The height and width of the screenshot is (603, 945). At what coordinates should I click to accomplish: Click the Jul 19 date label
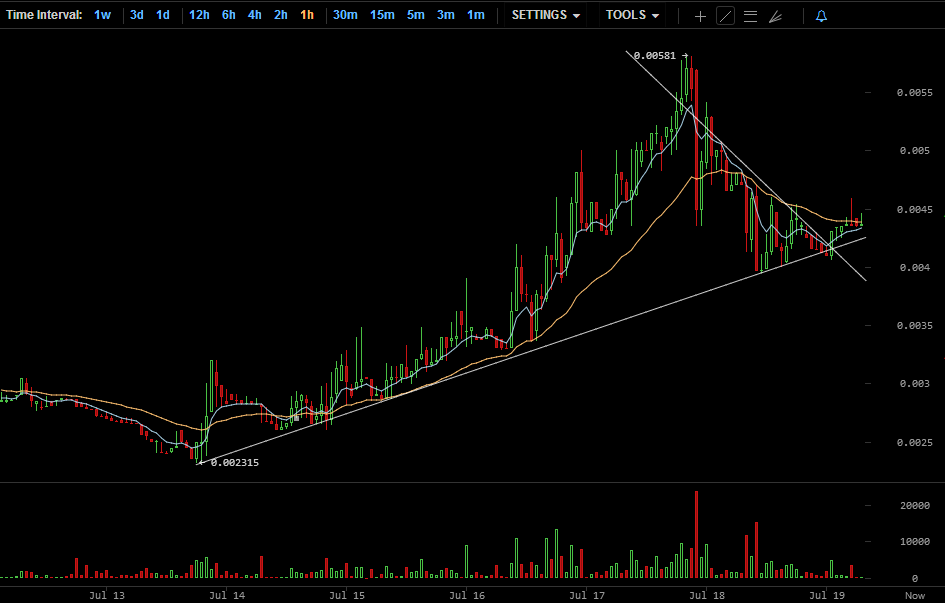827,595
